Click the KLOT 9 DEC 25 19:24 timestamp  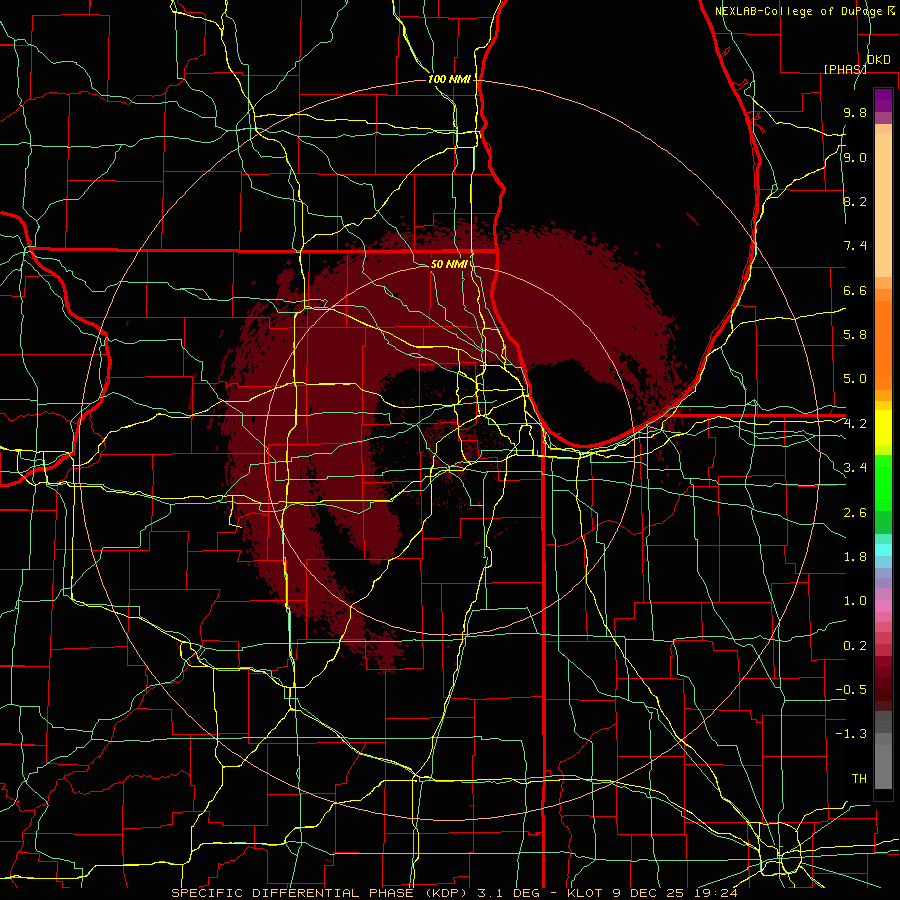point(651,893)
